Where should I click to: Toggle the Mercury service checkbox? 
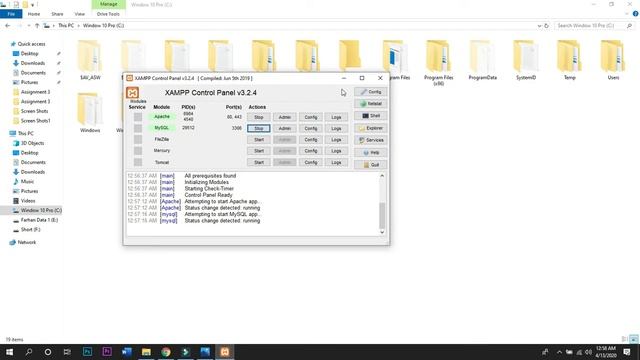click(x=138, y=151)
